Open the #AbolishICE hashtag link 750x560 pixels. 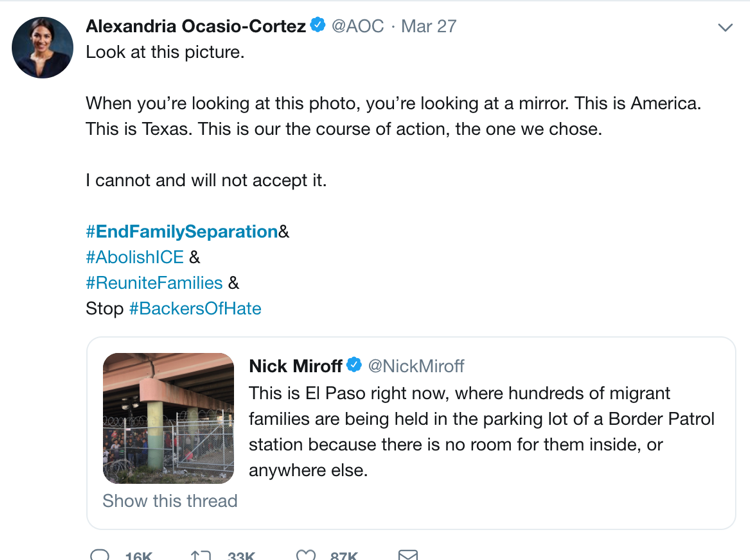(135, 257)
